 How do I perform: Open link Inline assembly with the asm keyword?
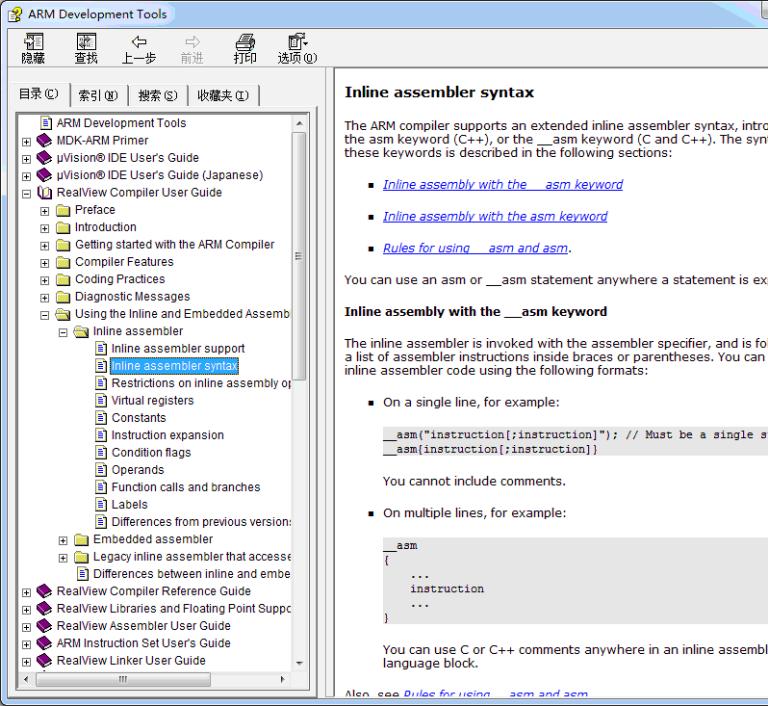tap(495, 217)
